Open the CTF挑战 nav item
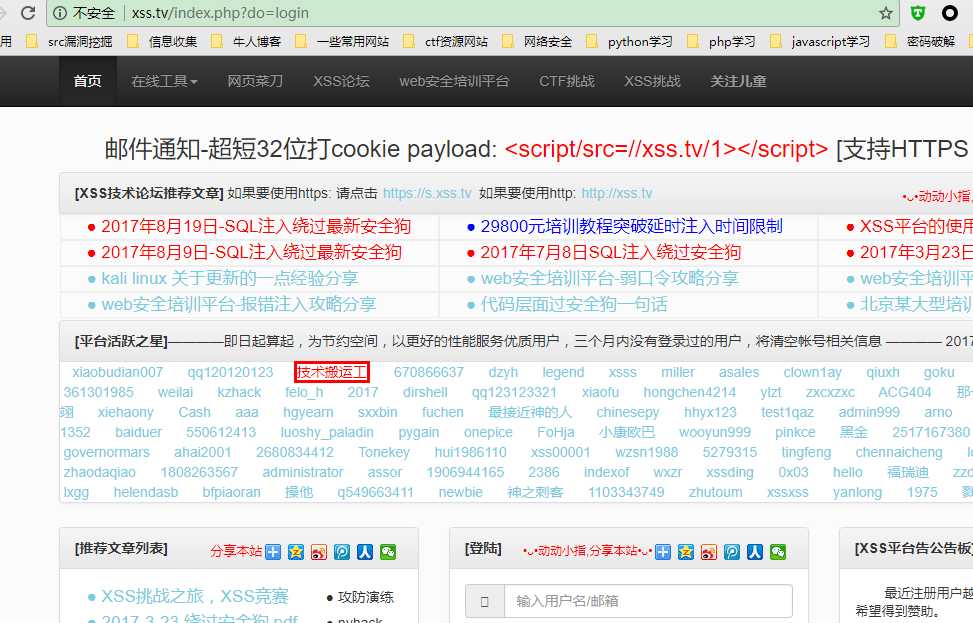 567,81
